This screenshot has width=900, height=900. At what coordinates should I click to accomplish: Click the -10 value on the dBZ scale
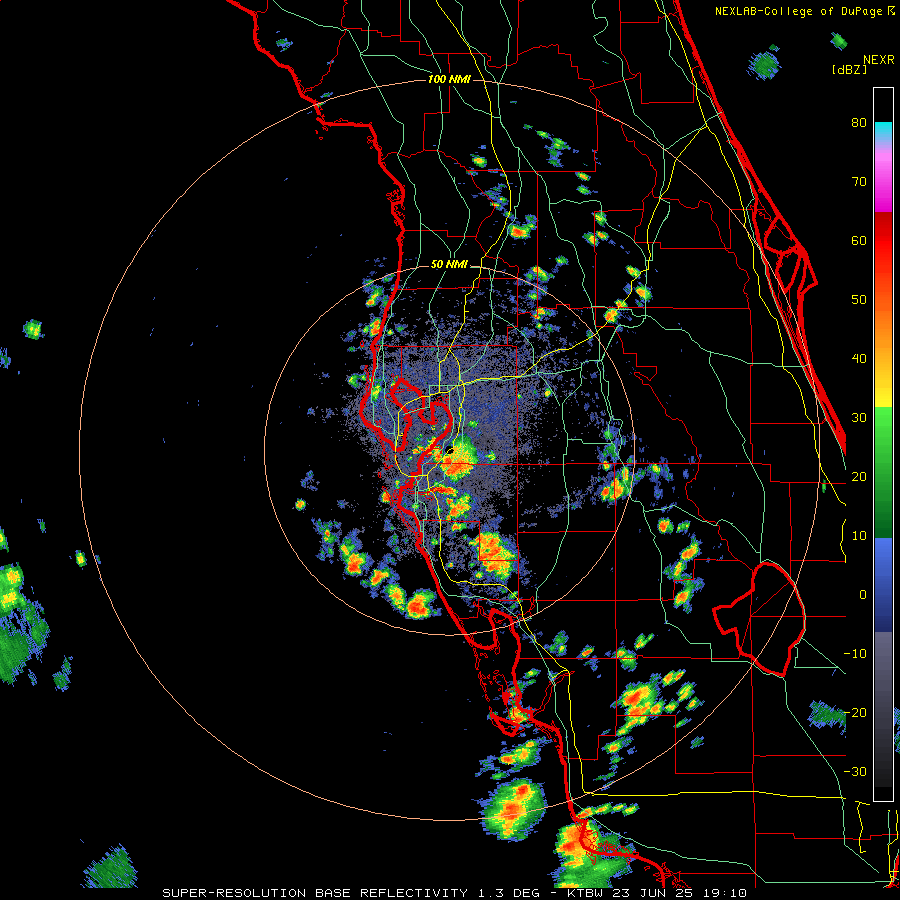(855, 654)
